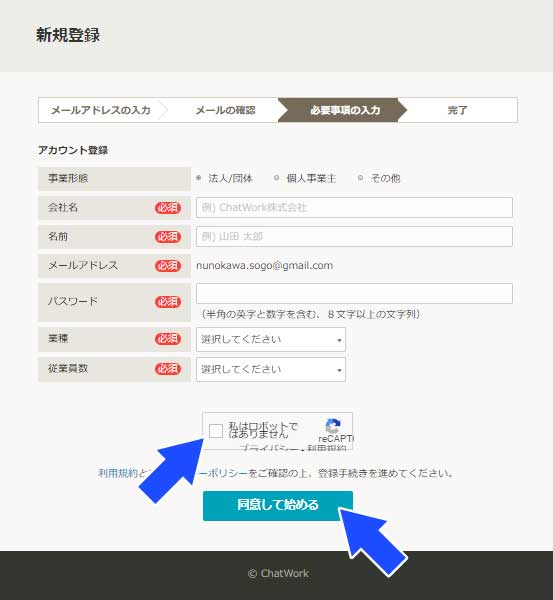The image size is (553, 600).
Task: Click the 必須 badge next to パスワード
Action: pos(168,302)
